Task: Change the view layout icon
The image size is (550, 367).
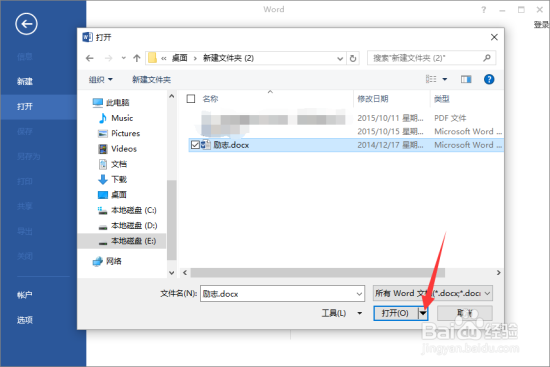Action: coord(431,79)
